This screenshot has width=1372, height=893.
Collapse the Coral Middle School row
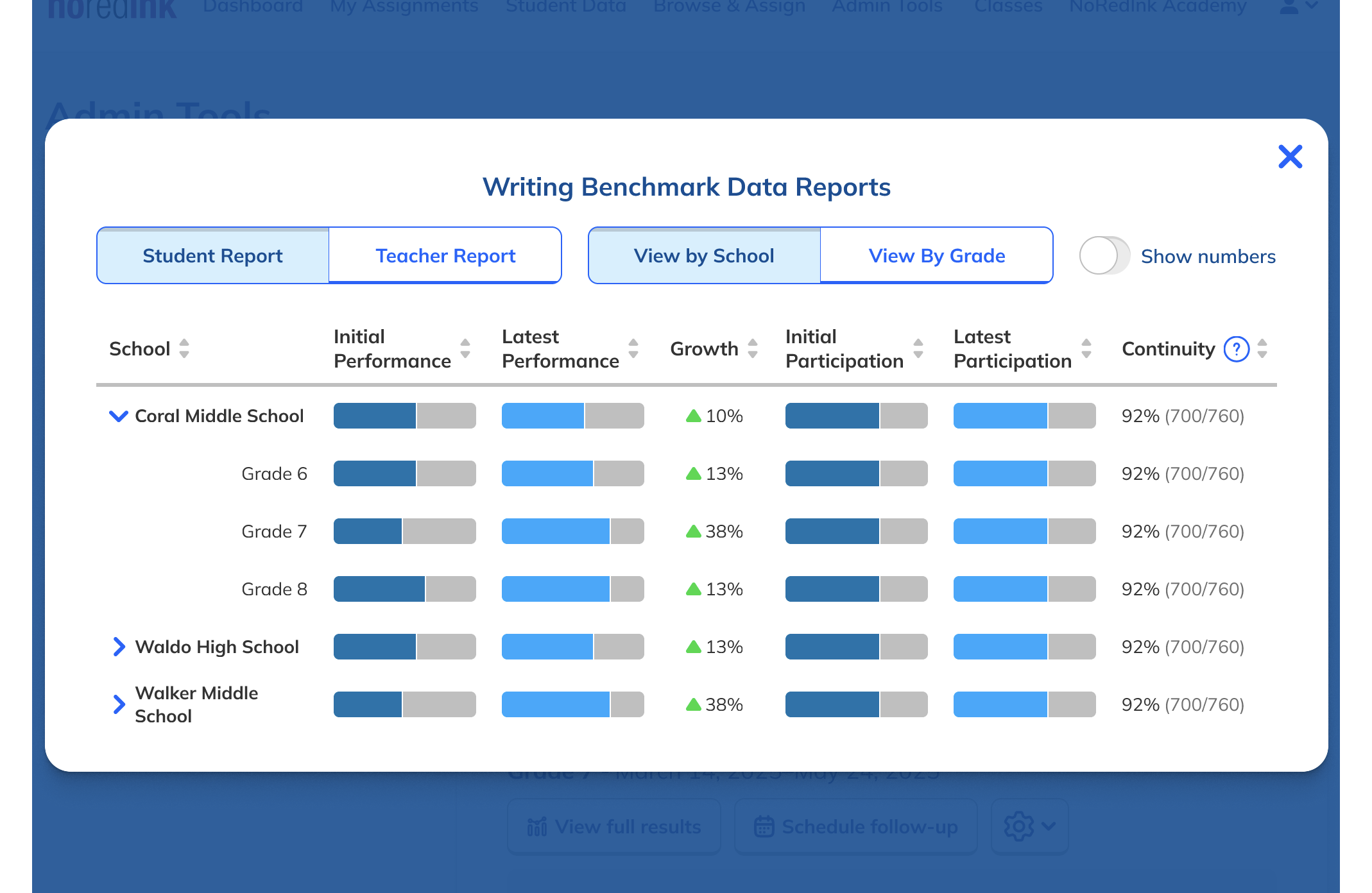click(x=119, y=416)
